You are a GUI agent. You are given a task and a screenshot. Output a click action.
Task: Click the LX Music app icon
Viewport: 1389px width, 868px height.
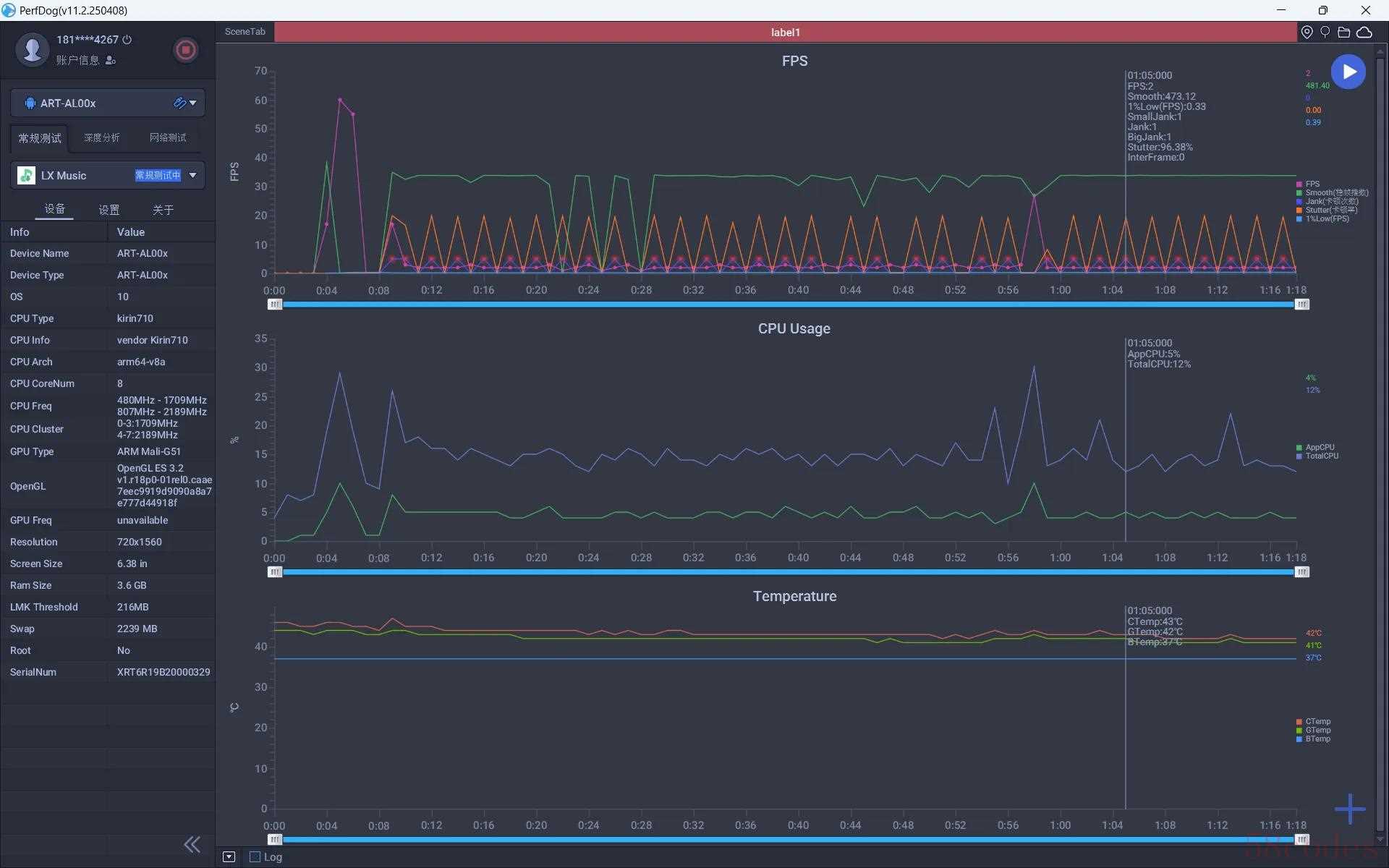click(x=27, y=175)
